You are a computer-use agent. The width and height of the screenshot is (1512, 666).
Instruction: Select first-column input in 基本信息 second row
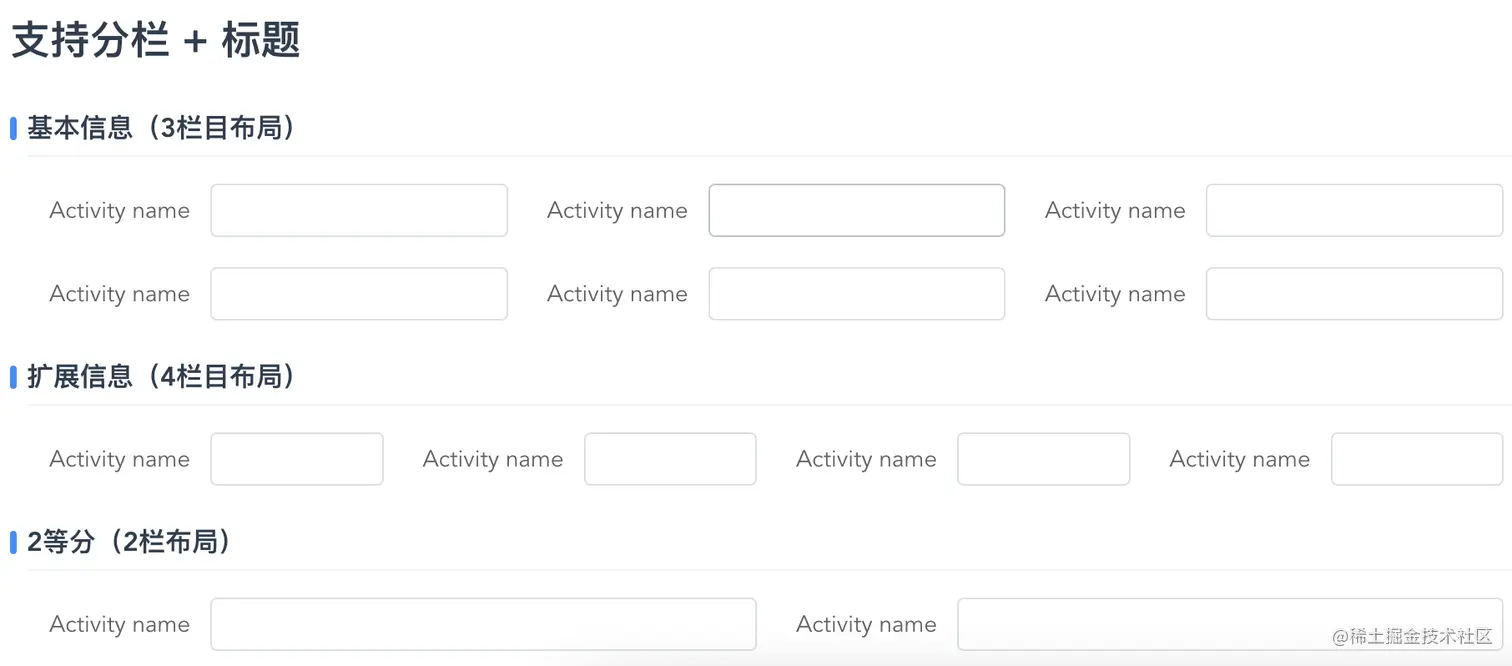[358, 294]
